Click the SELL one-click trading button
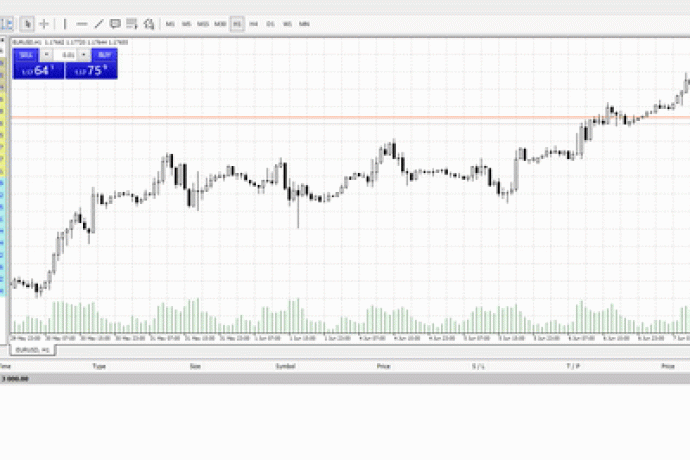Screen dimensions: 690x460 [26, 55]
